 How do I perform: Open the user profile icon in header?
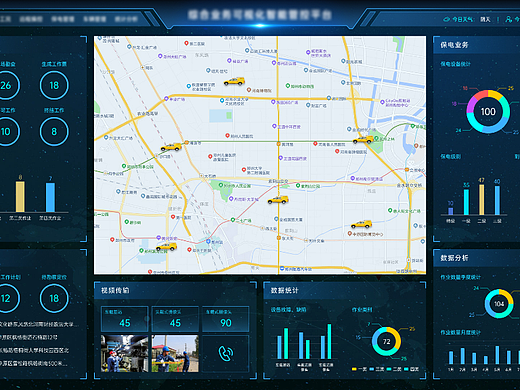509,19
